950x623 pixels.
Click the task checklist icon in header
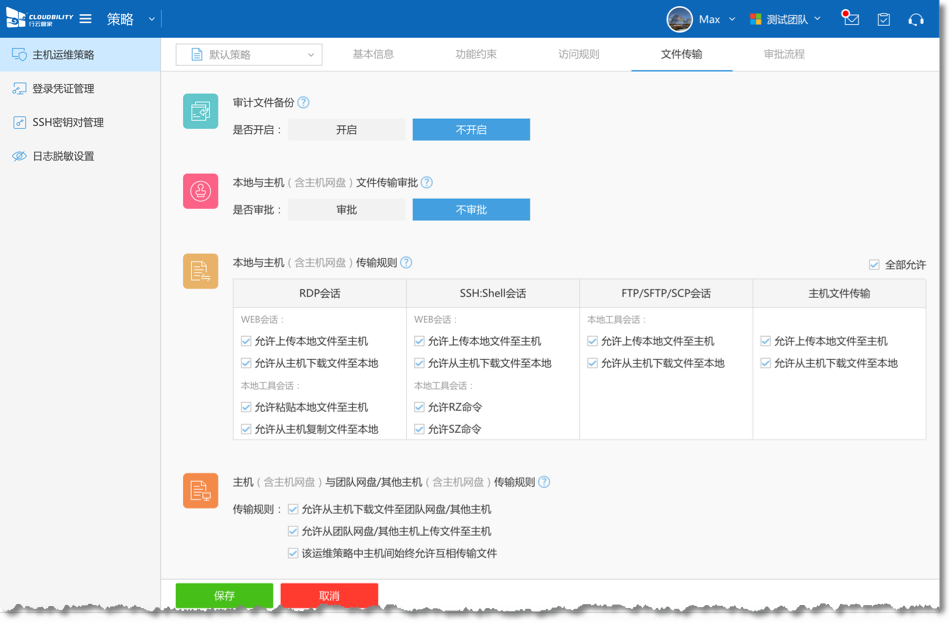point(883,19)
